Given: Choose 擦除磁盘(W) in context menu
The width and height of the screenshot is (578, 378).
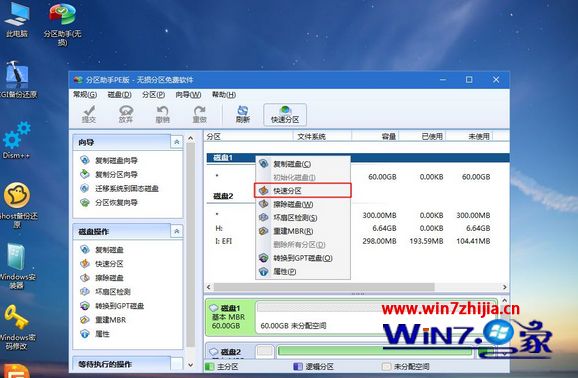Looking at the screenshot, I should 303,204.
